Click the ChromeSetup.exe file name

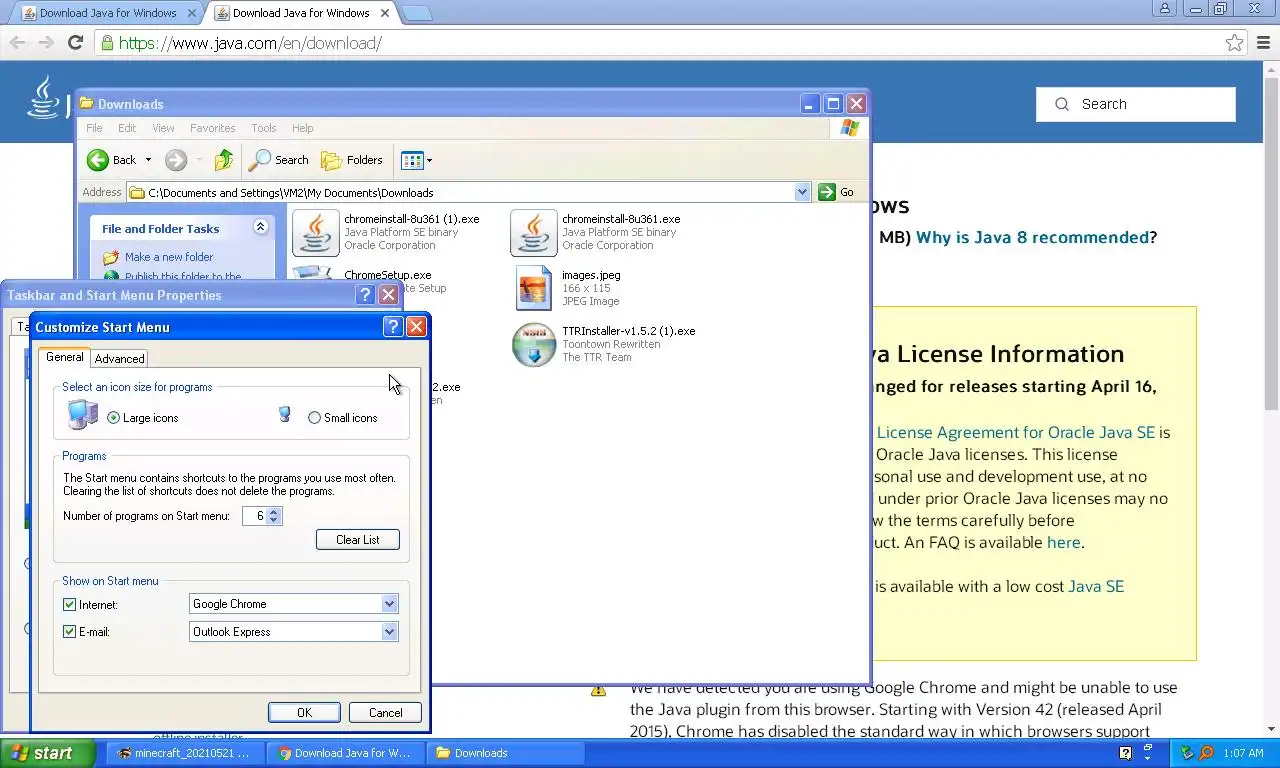click(388, 275)
